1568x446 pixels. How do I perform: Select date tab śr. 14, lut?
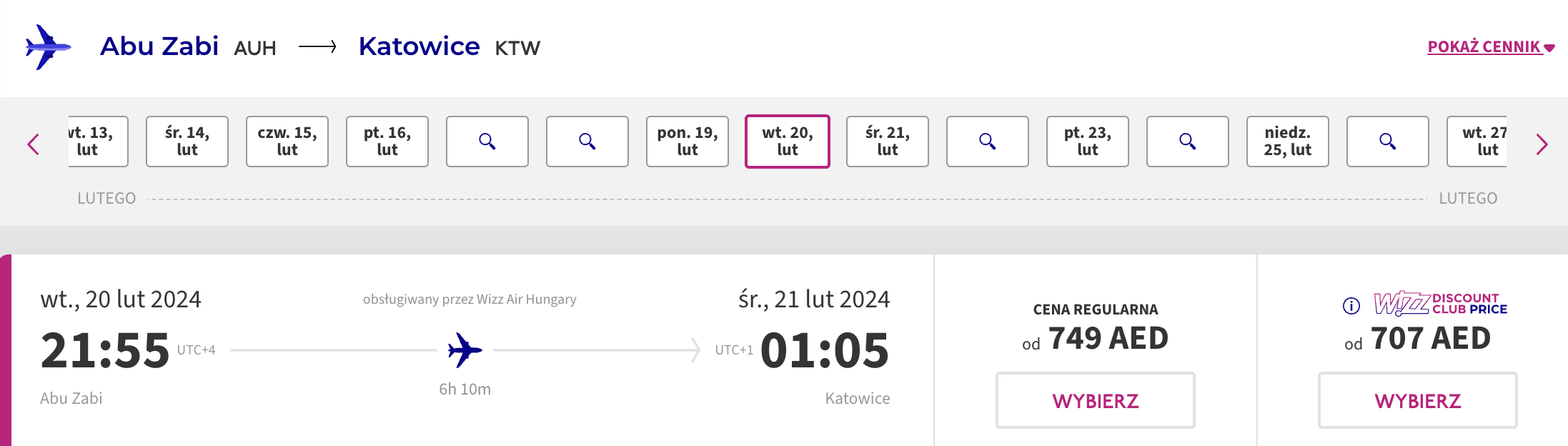(187, 142)
